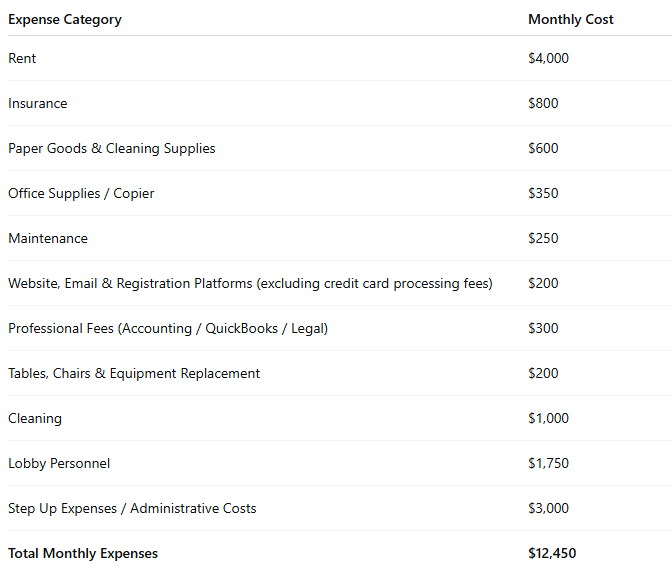Select Paper Goods & Cleaning Supplies
The image size is (672, 579).
coord(112,148)
